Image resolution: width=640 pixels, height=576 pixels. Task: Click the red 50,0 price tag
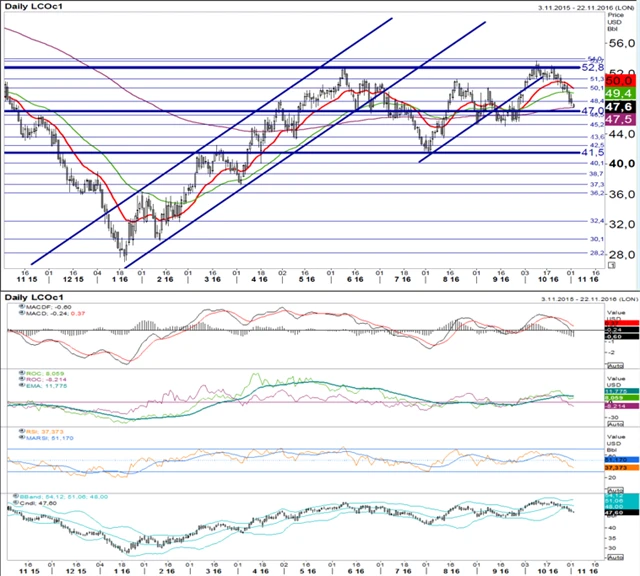(620, 80)
